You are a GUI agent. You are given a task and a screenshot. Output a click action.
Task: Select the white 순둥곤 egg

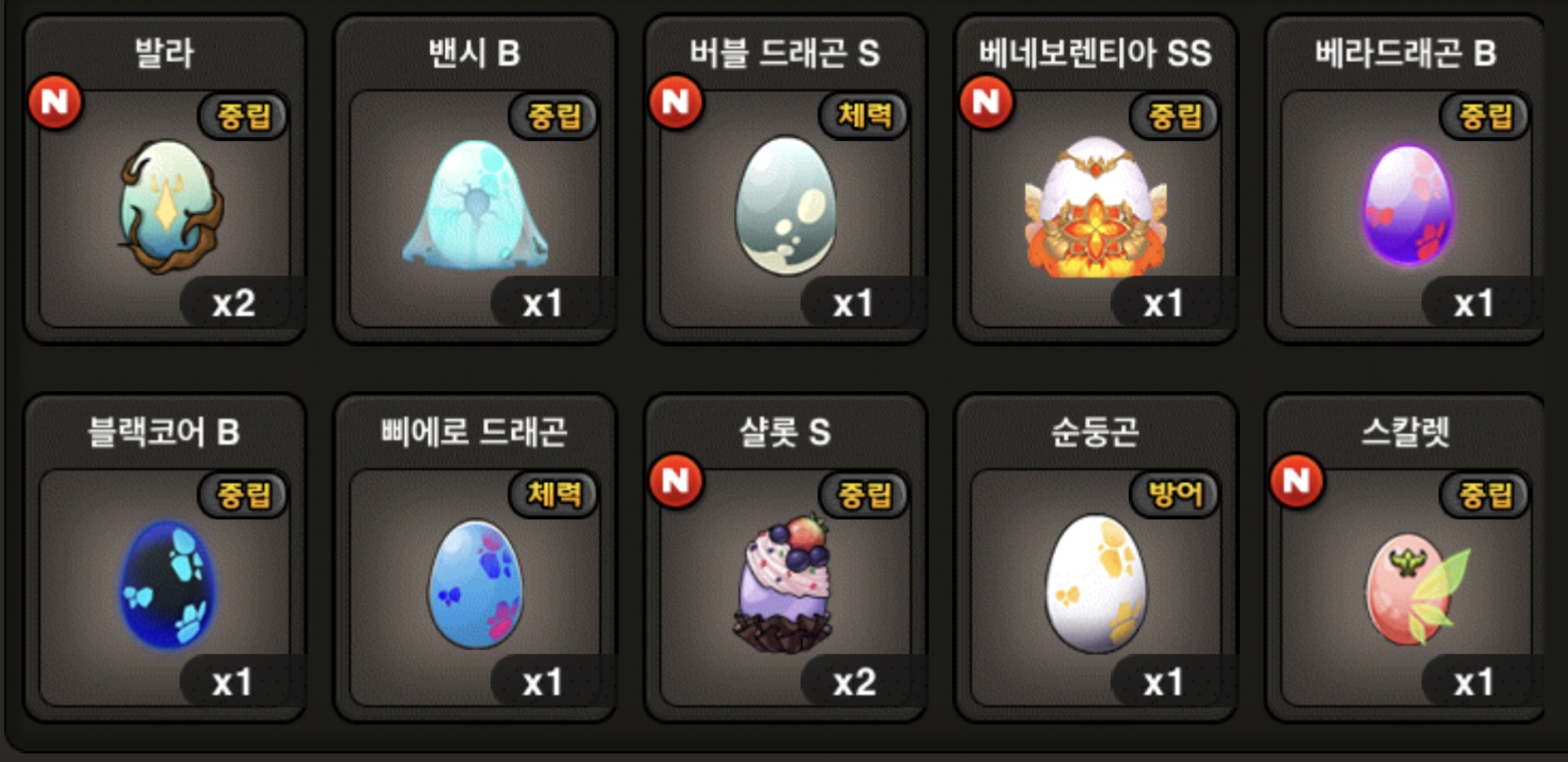pos(1095,584)
